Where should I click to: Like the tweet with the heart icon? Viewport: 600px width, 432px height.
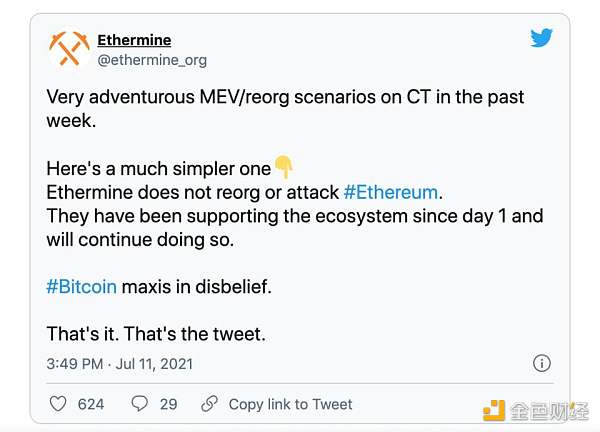click(57, 404)
